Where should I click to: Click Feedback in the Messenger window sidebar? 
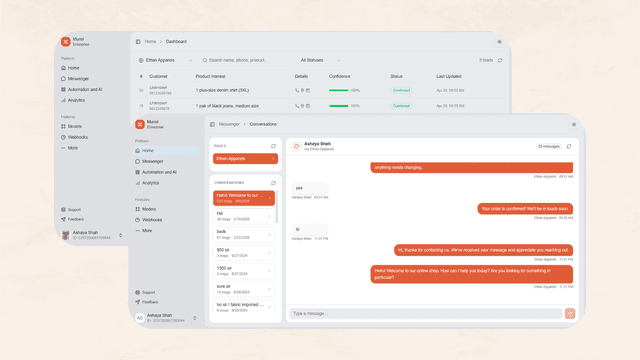(x=147, y=302)
